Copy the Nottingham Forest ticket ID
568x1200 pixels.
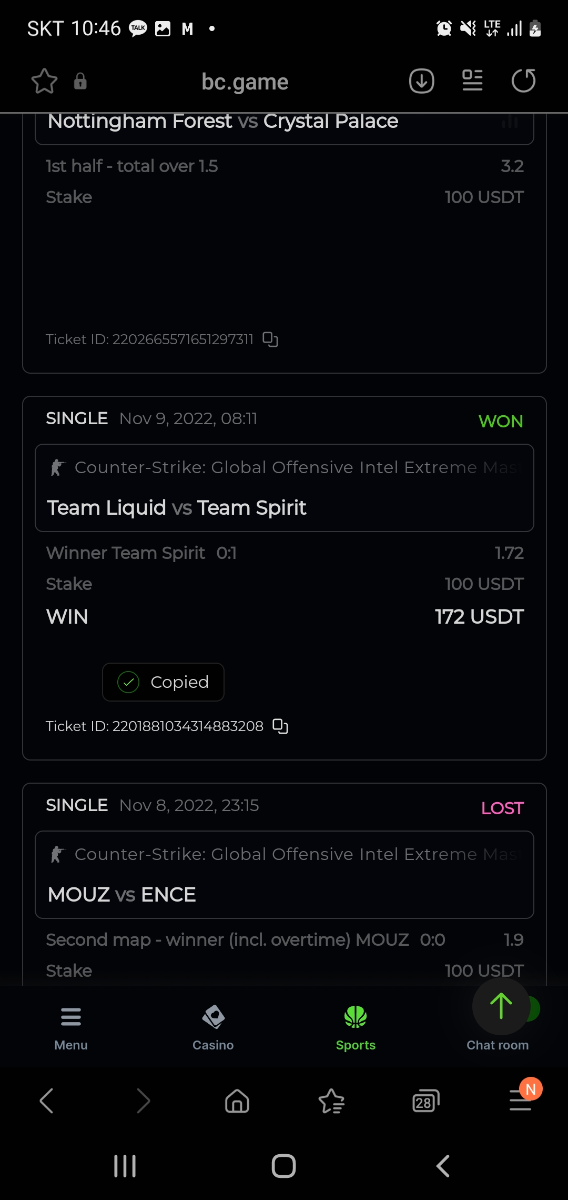pyautogui.click(x=270, y=339)
